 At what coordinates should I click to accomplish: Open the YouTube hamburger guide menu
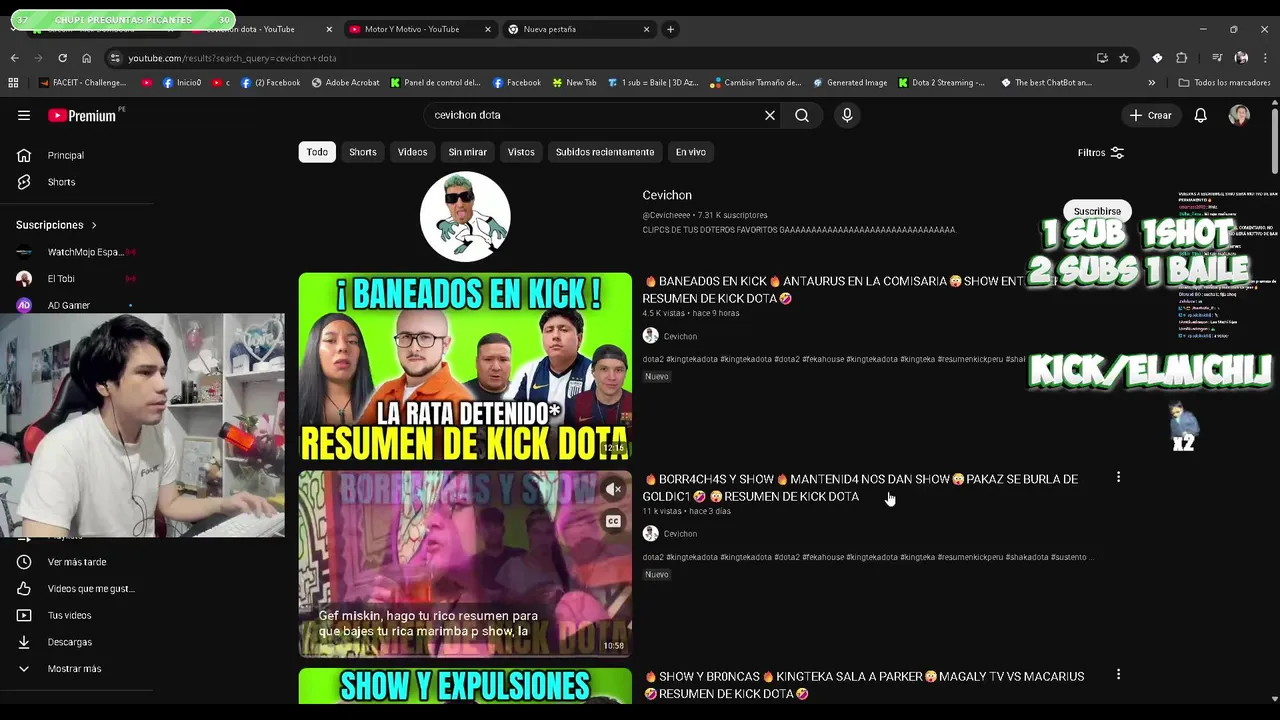(24, 115)
